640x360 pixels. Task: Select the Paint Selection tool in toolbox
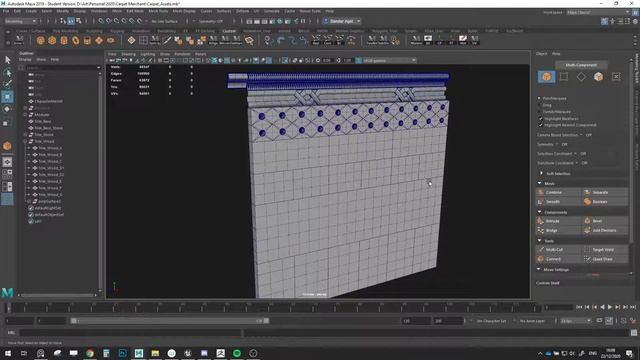pos(7,84)
